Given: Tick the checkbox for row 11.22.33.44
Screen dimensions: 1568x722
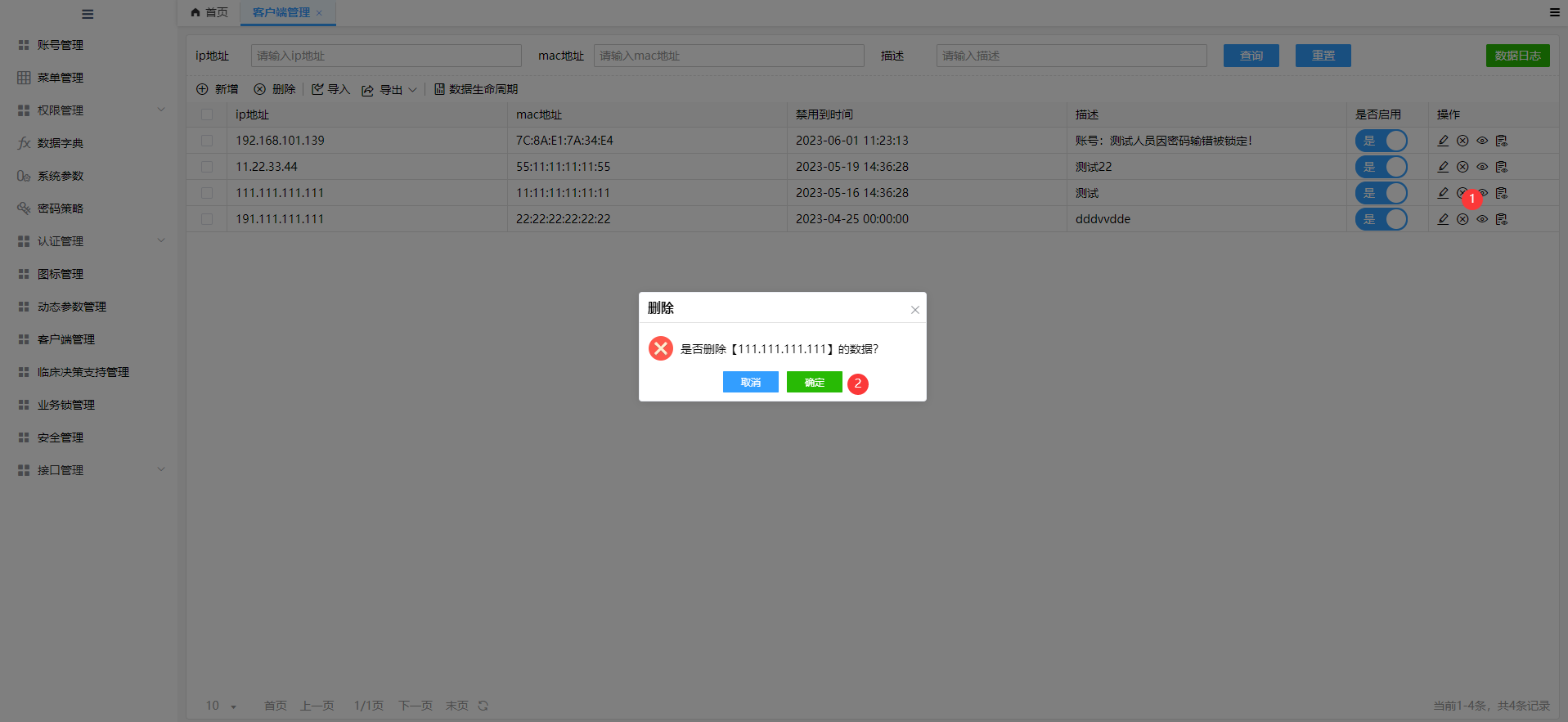Looking at the screenshot, I should (207, 167).
